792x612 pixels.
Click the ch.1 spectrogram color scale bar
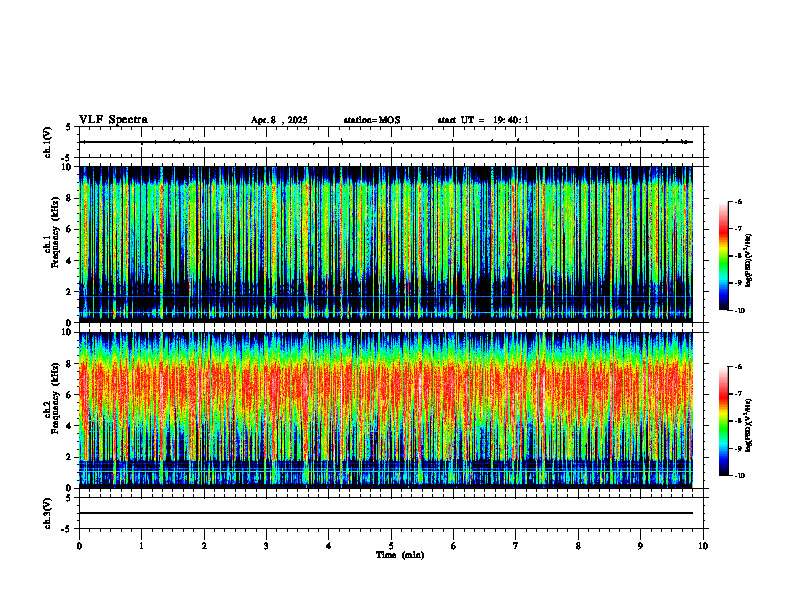(x=724, y=256)
